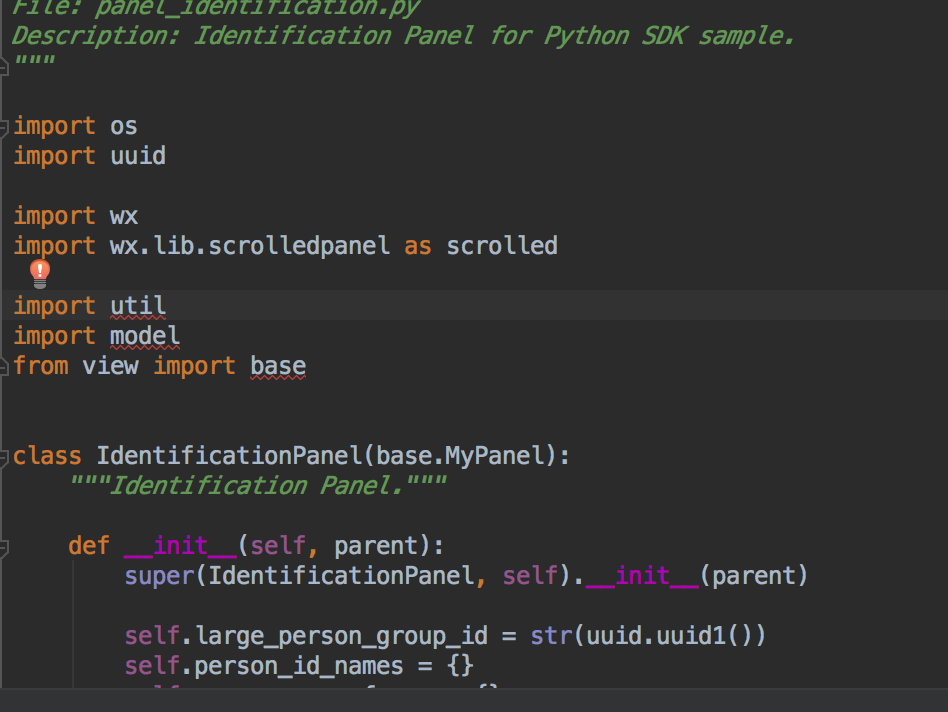The image size is (948, 712).
Task: Collapse the import block fold marker at 'import os'
Action: 3,128
